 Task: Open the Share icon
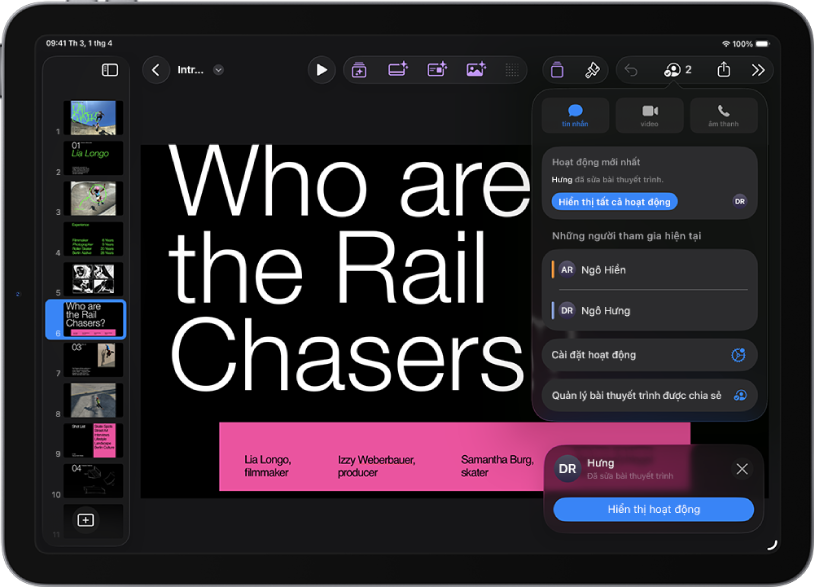pos(724,70)
